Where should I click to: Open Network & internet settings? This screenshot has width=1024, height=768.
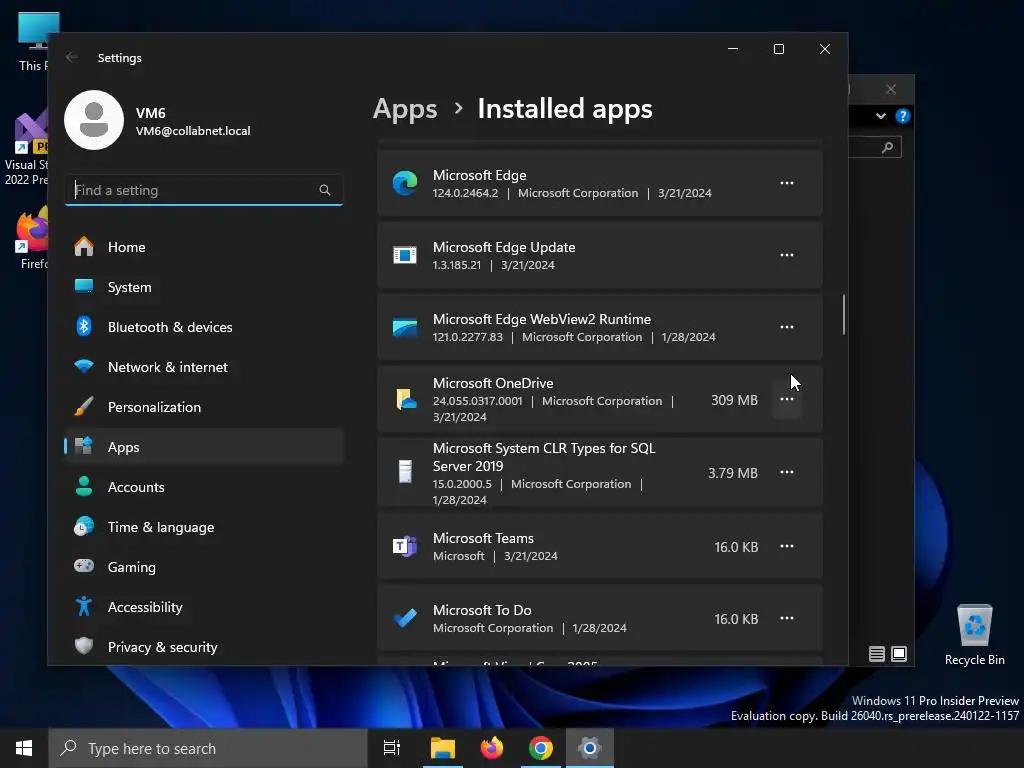click(x=204, y=367)
